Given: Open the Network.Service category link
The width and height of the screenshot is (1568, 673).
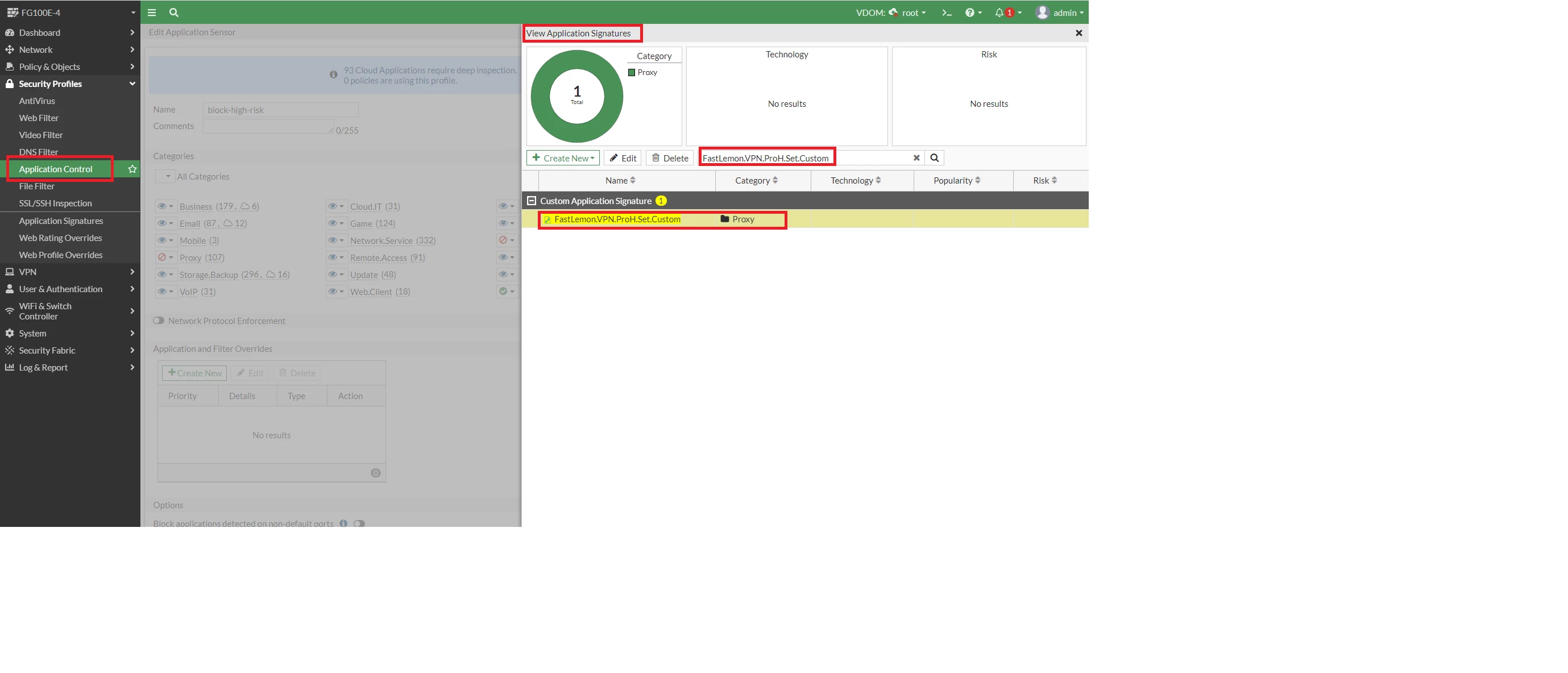Looking at the screenshot, I should (381, 240).
